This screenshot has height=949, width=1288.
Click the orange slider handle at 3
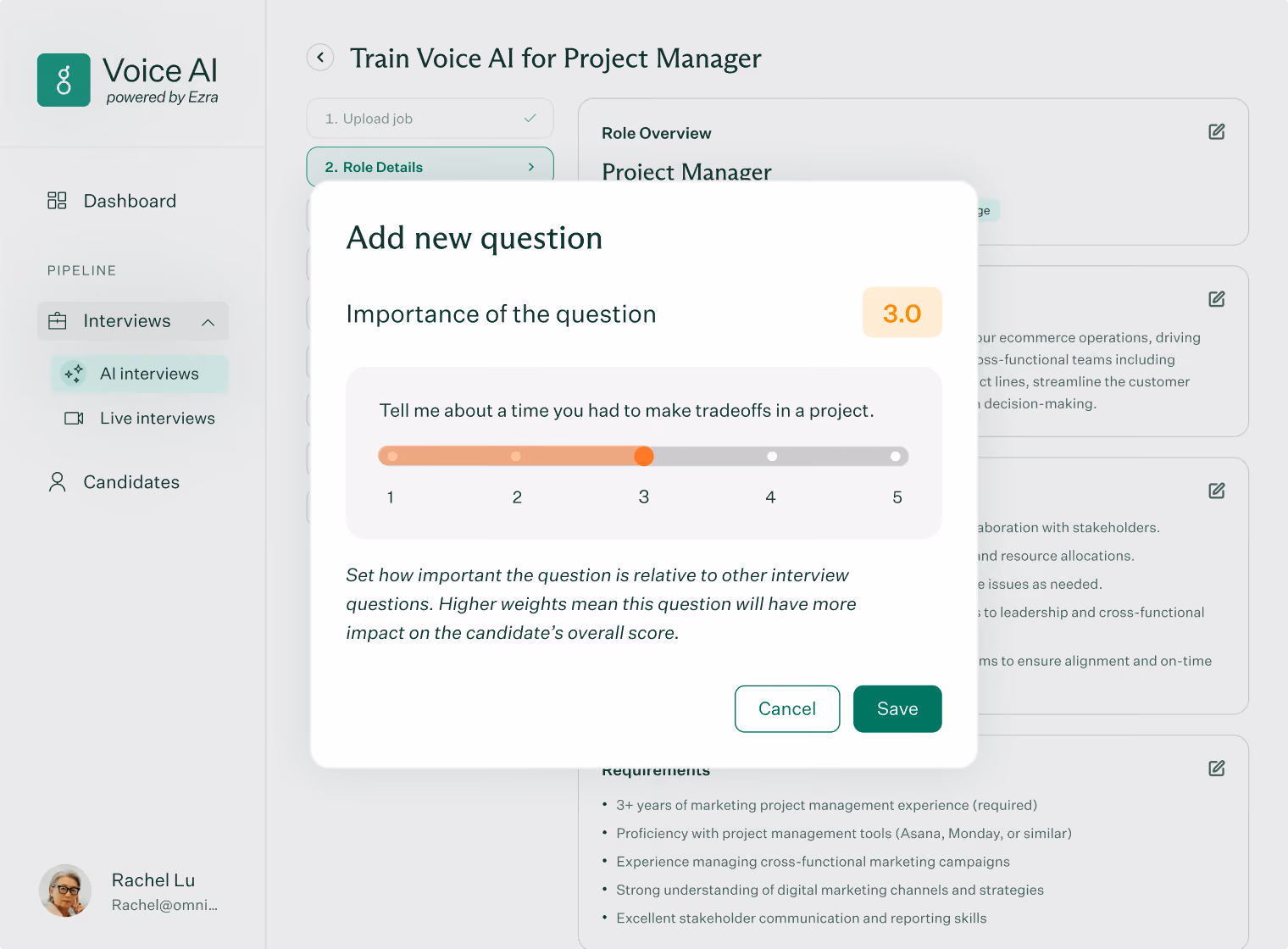pyautogui.click(x=644, y=457)
